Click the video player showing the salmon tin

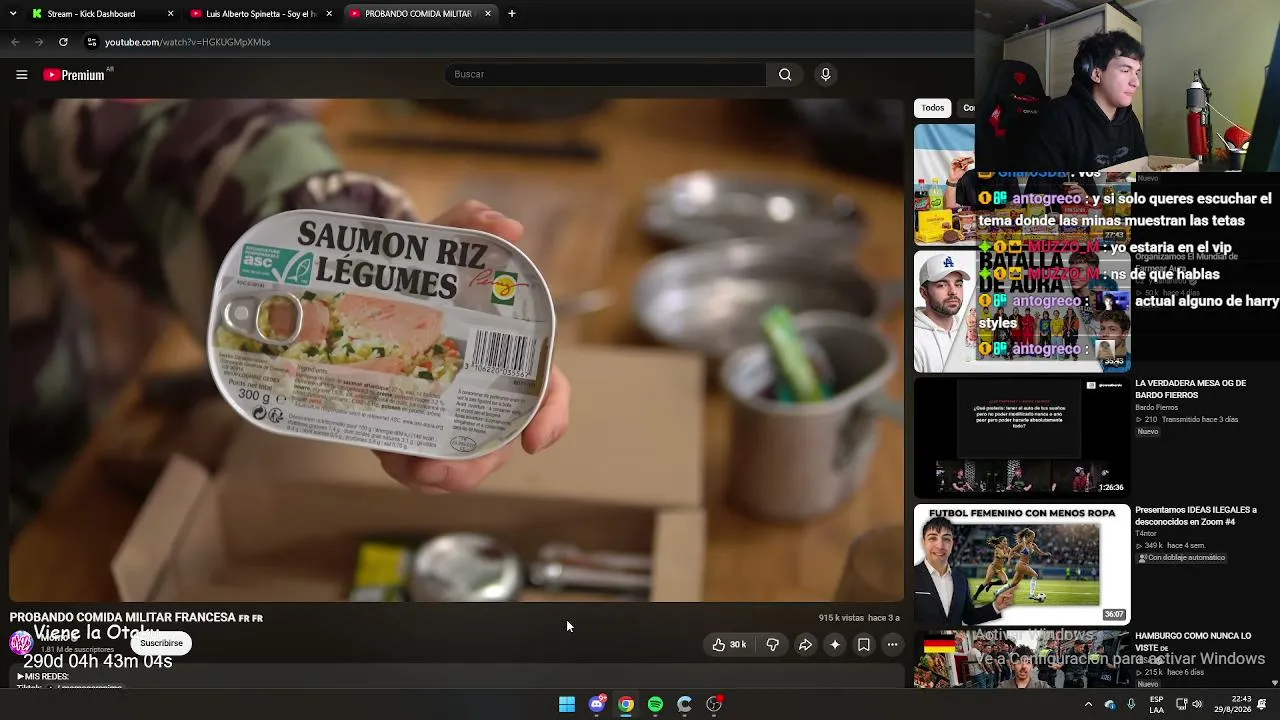[x=457, y=350]
